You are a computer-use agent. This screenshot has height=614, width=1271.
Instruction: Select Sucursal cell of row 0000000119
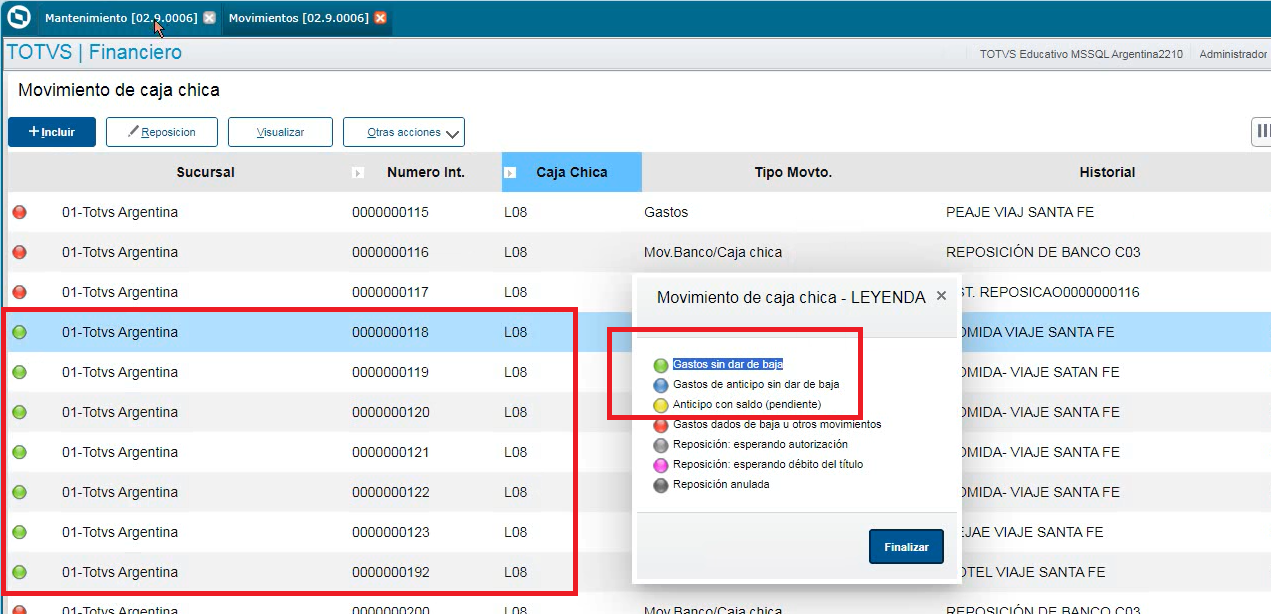(x=120, y=372)
